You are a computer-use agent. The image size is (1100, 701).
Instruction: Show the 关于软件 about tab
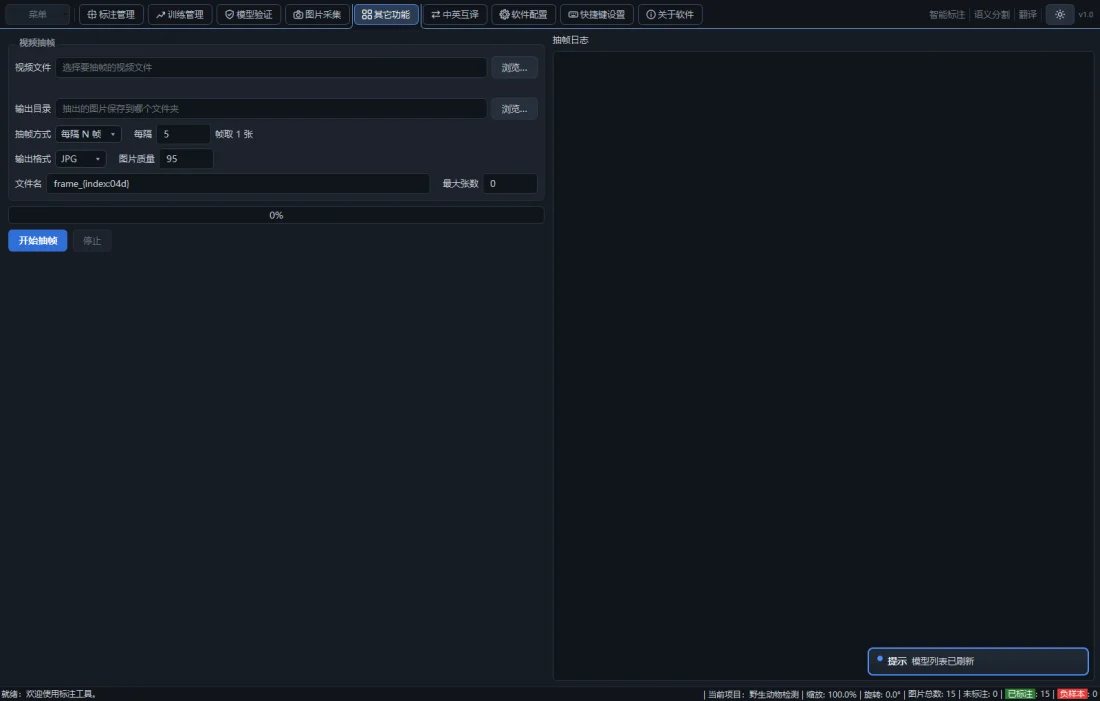coord(670,14)
